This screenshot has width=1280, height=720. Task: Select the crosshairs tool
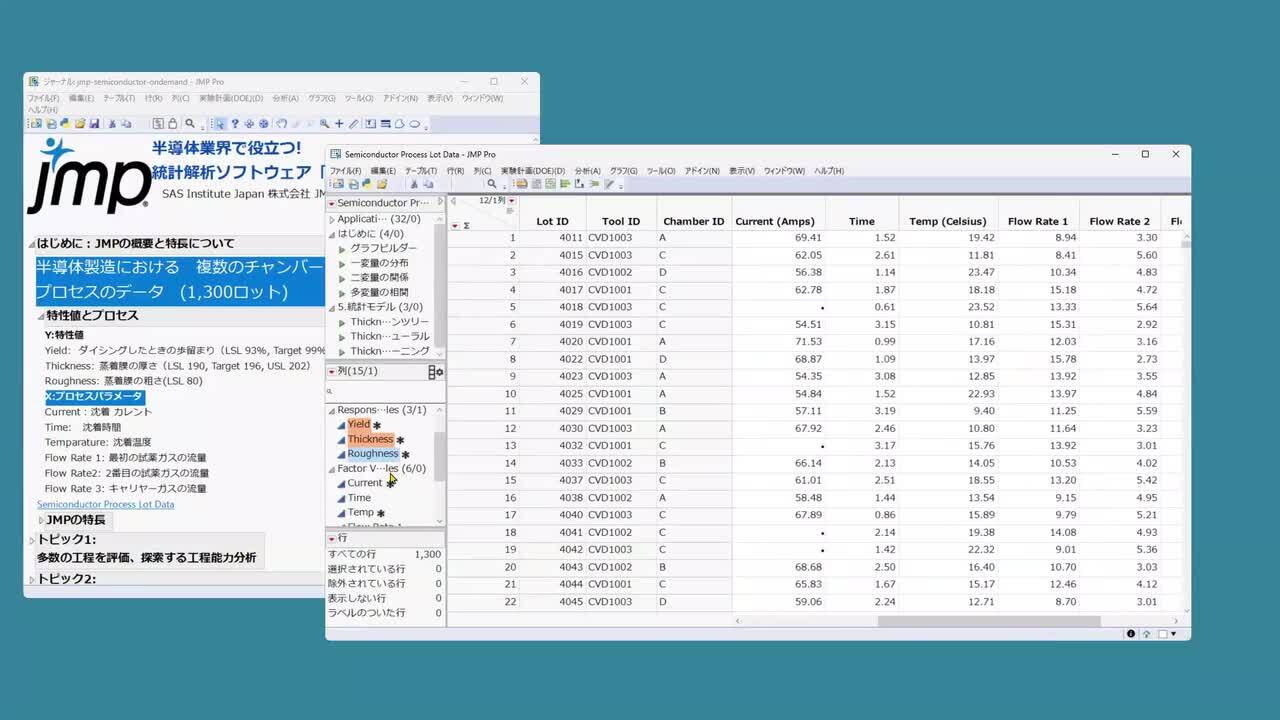(x=339, y=124)
